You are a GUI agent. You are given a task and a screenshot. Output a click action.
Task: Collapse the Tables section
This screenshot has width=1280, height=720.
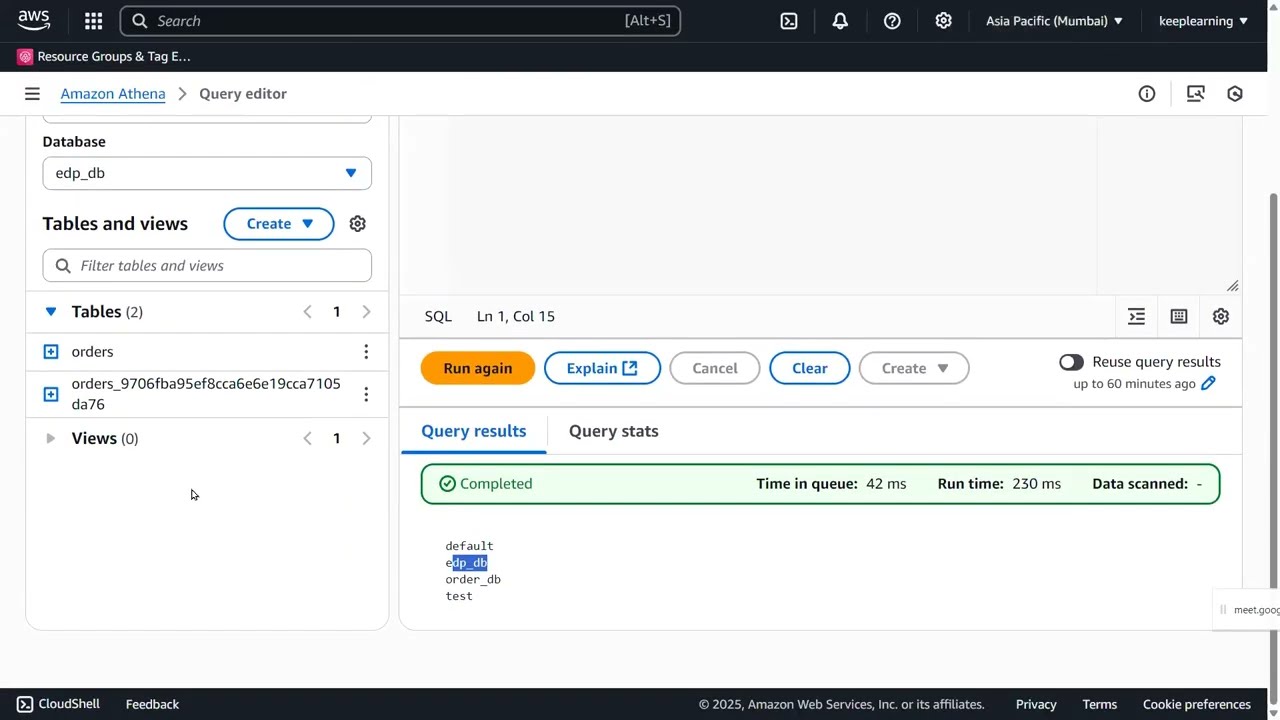(x=51, y=312)
